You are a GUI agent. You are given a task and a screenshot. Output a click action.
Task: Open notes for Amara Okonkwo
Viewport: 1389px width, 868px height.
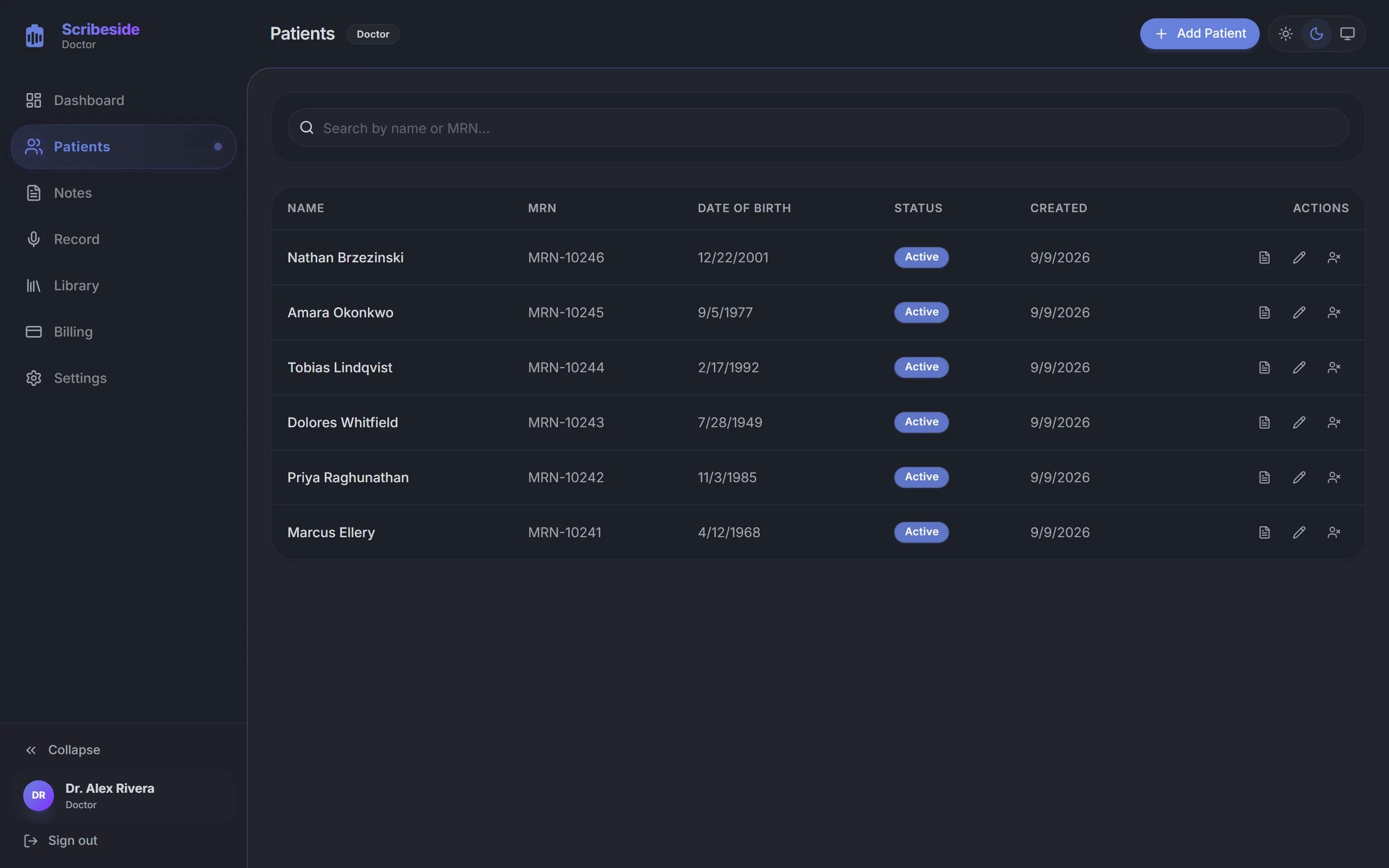[x=1265, y=312]
